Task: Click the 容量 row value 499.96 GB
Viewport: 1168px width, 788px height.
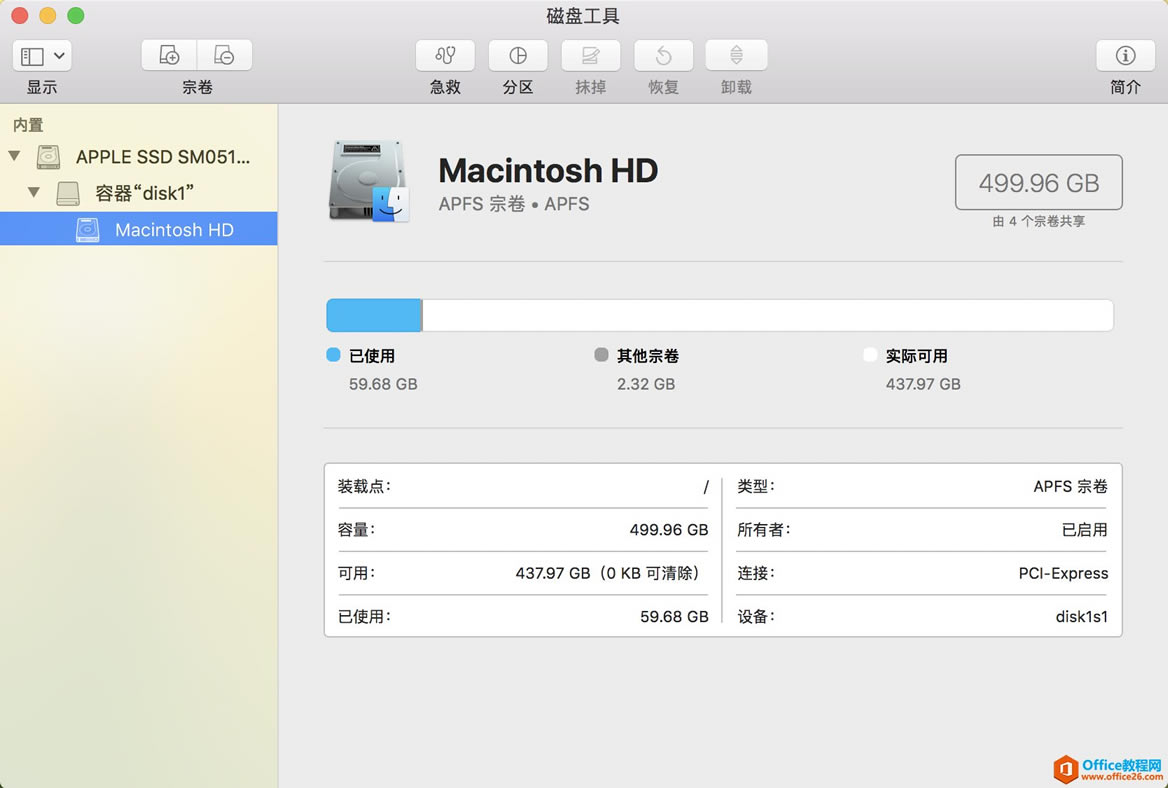Action: click(669, 530)
